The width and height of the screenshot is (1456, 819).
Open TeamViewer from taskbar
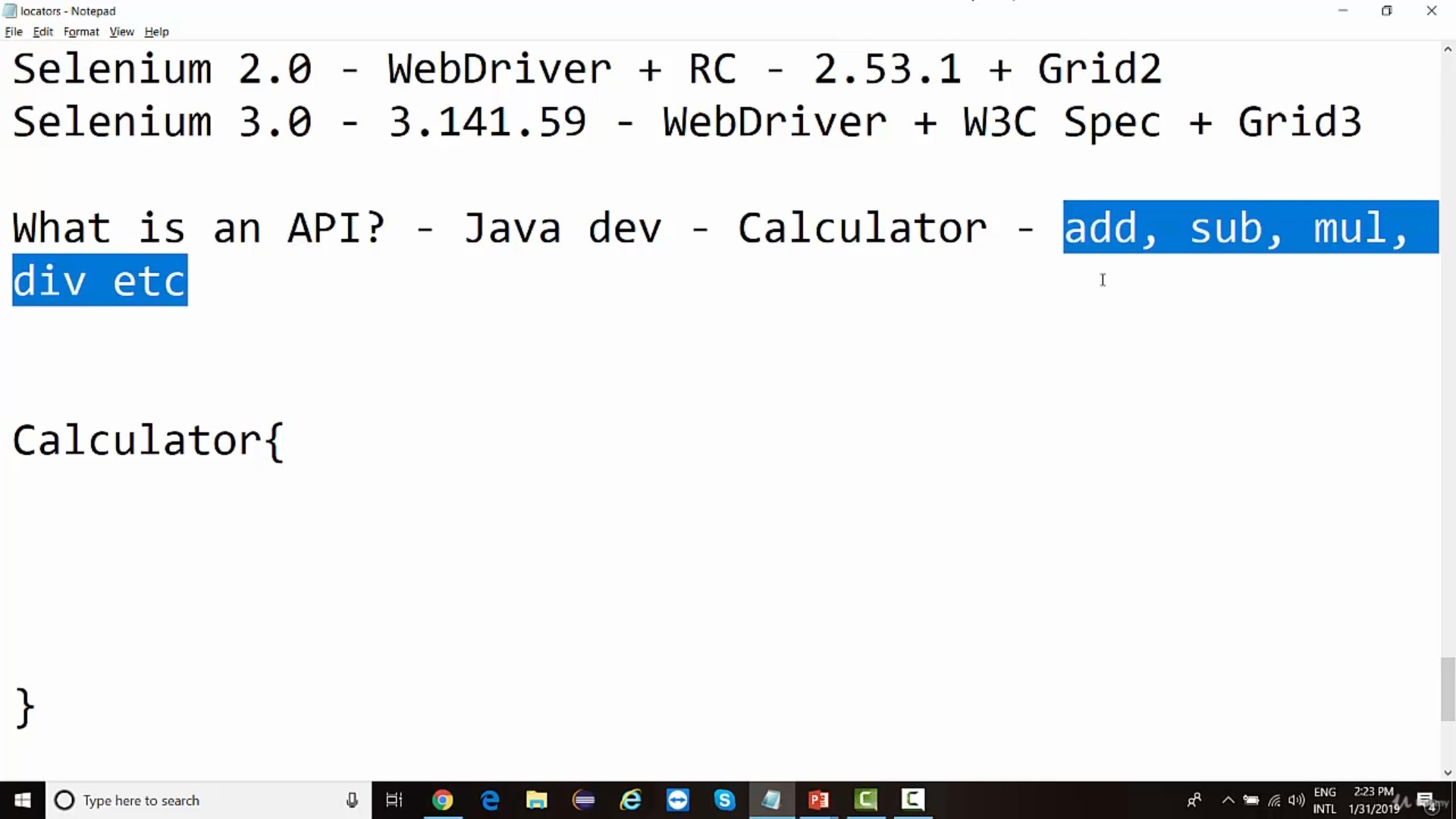(x=678, y=800)
